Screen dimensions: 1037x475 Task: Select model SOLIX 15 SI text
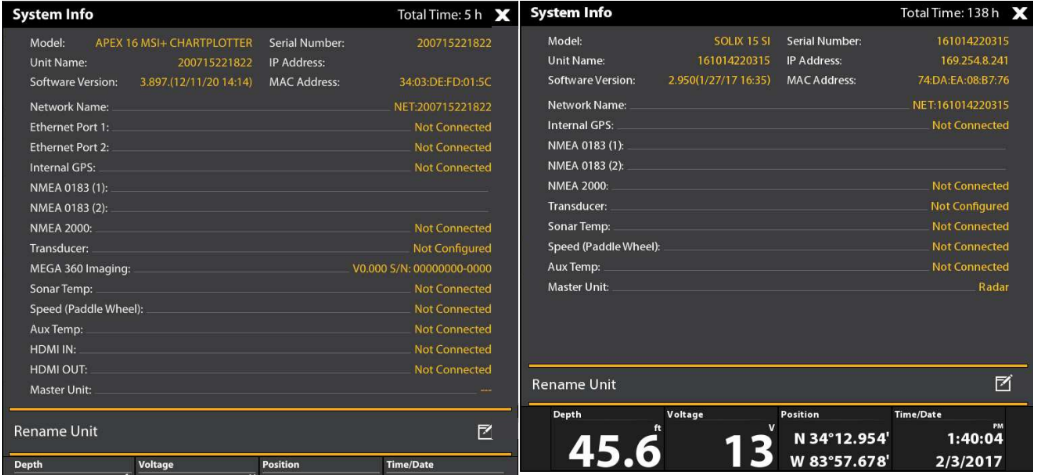click(x=742, y=41)
